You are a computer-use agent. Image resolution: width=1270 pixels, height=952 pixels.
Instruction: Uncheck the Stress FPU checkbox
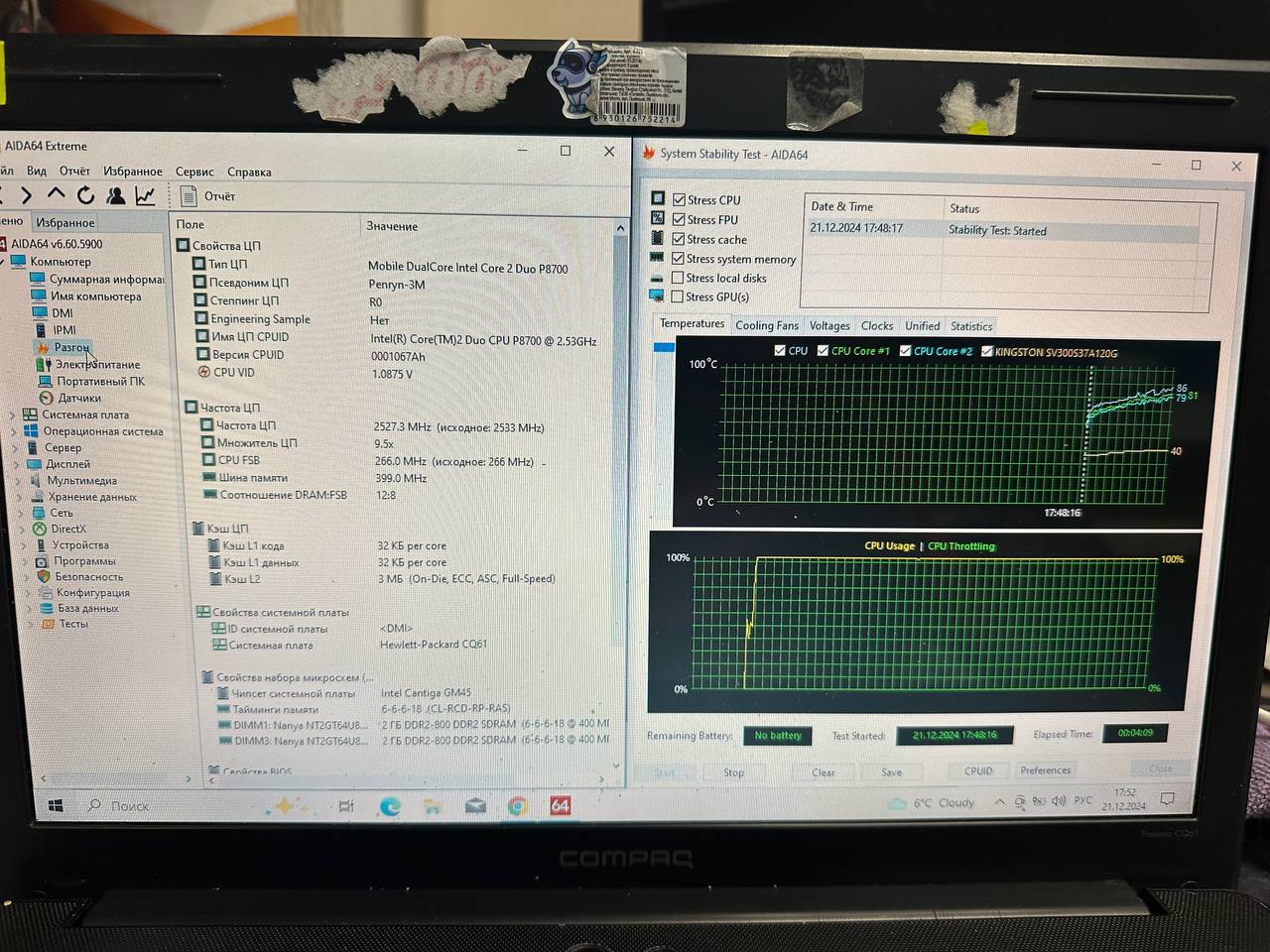[679, 219]
